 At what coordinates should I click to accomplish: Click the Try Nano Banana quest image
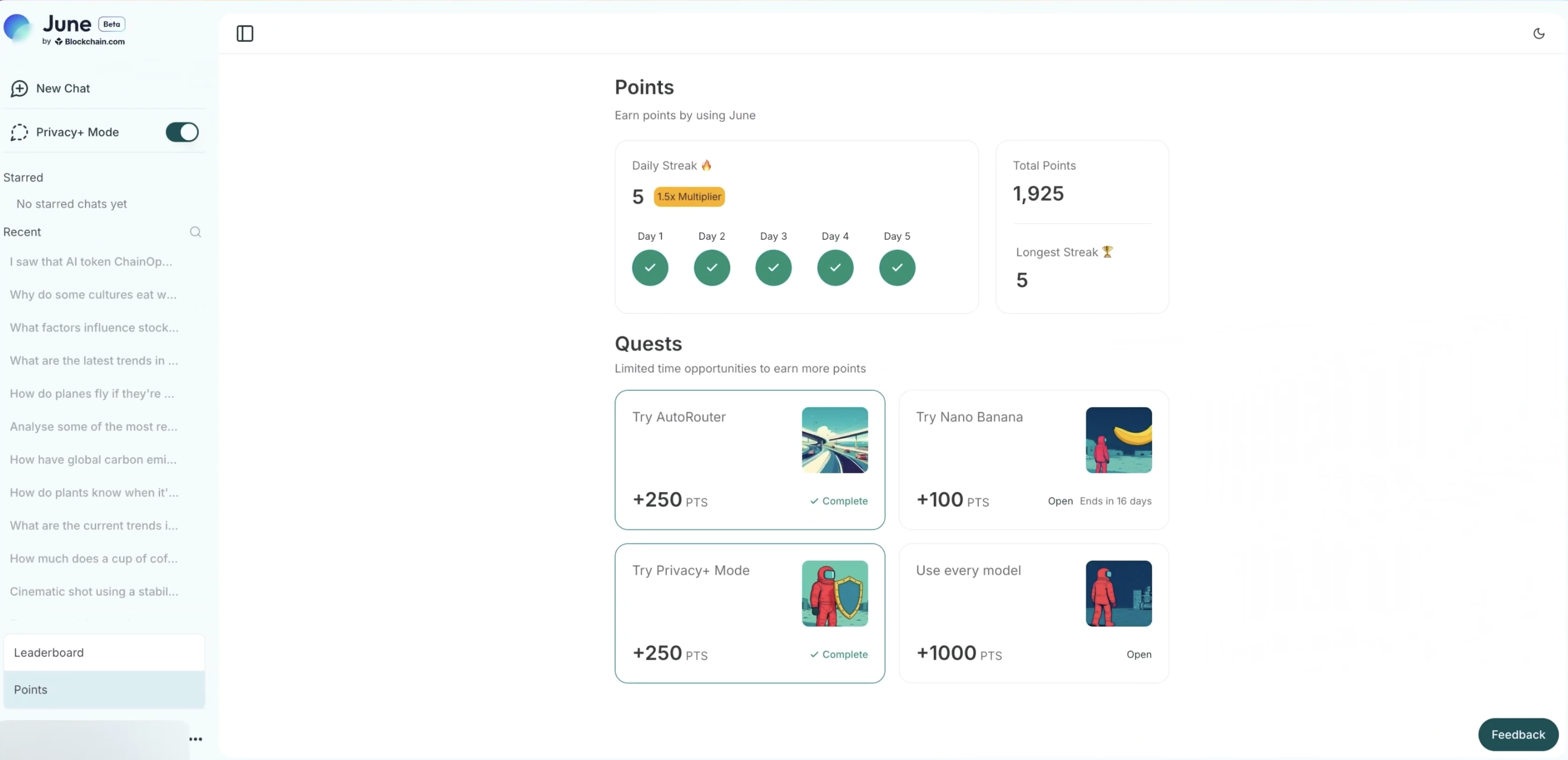coord(1118,440)
